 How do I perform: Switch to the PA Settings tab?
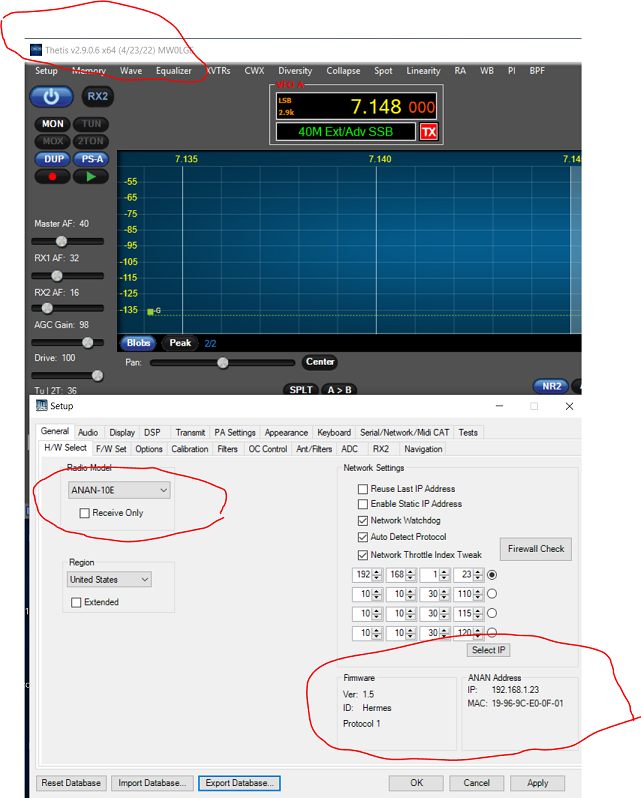pos(235,433)
